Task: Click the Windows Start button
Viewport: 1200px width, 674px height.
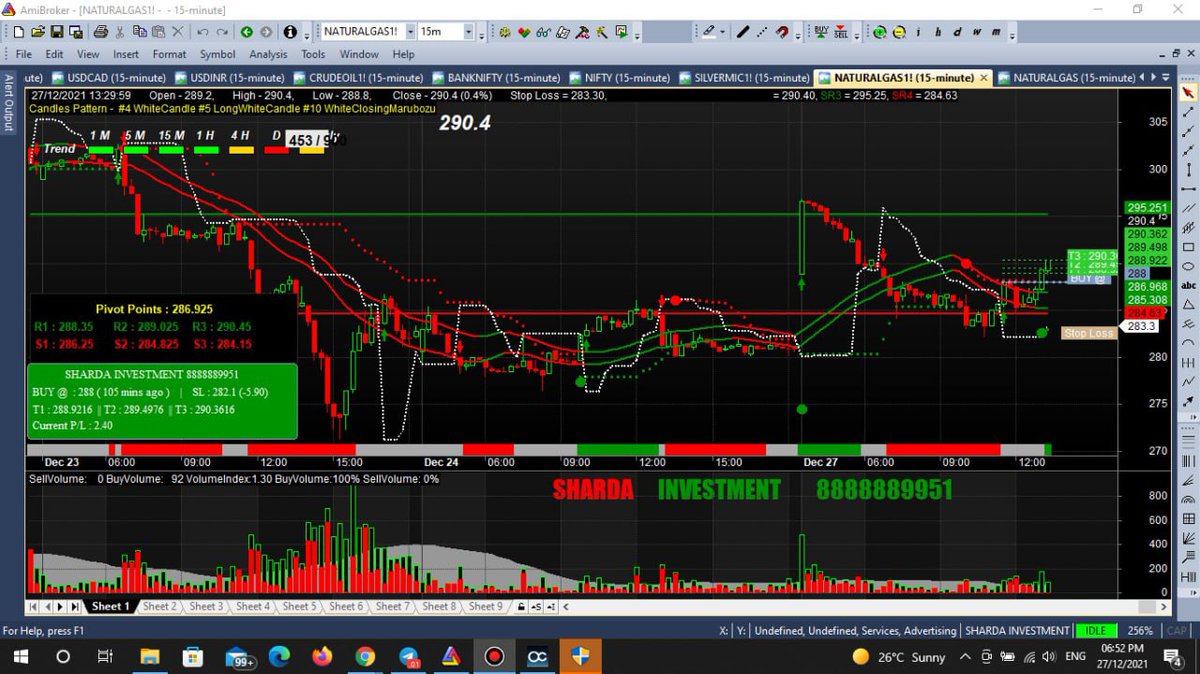Action: coord(21,657)
